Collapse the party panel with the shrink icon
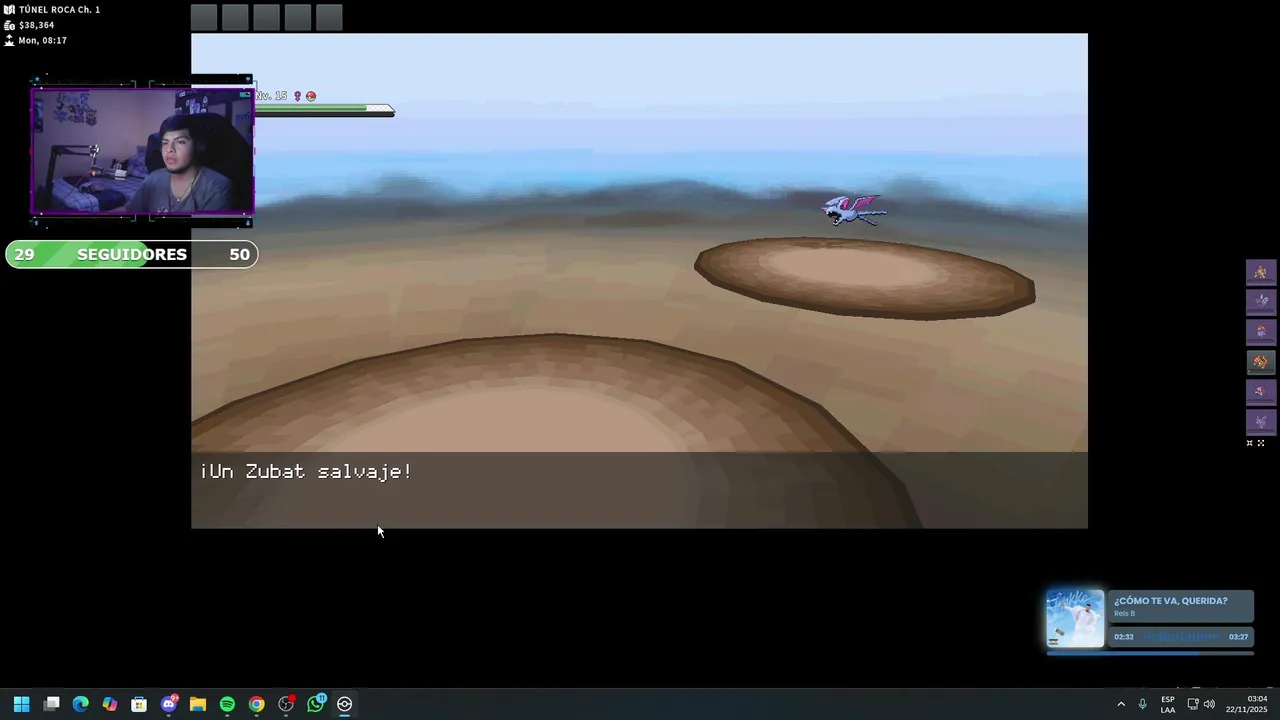 1249,443
